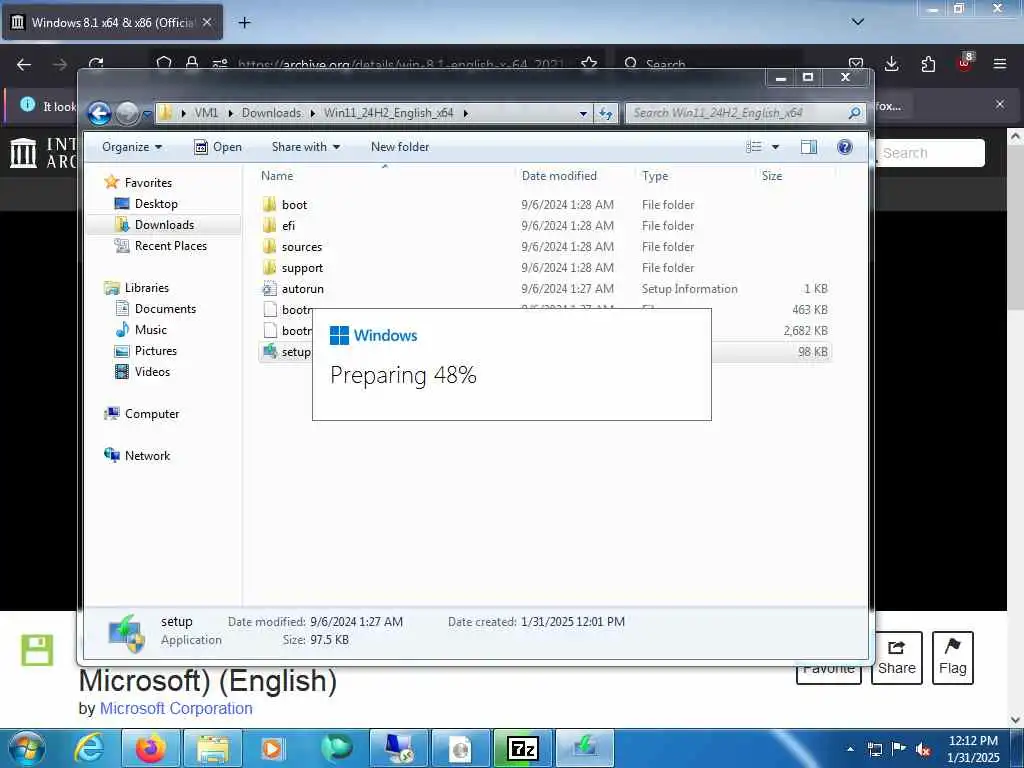This screenshot has width=1024, height=768.
Task: Click the Explorer back navigation arrow
Action: pyautogui.click(x=99, y=114)
